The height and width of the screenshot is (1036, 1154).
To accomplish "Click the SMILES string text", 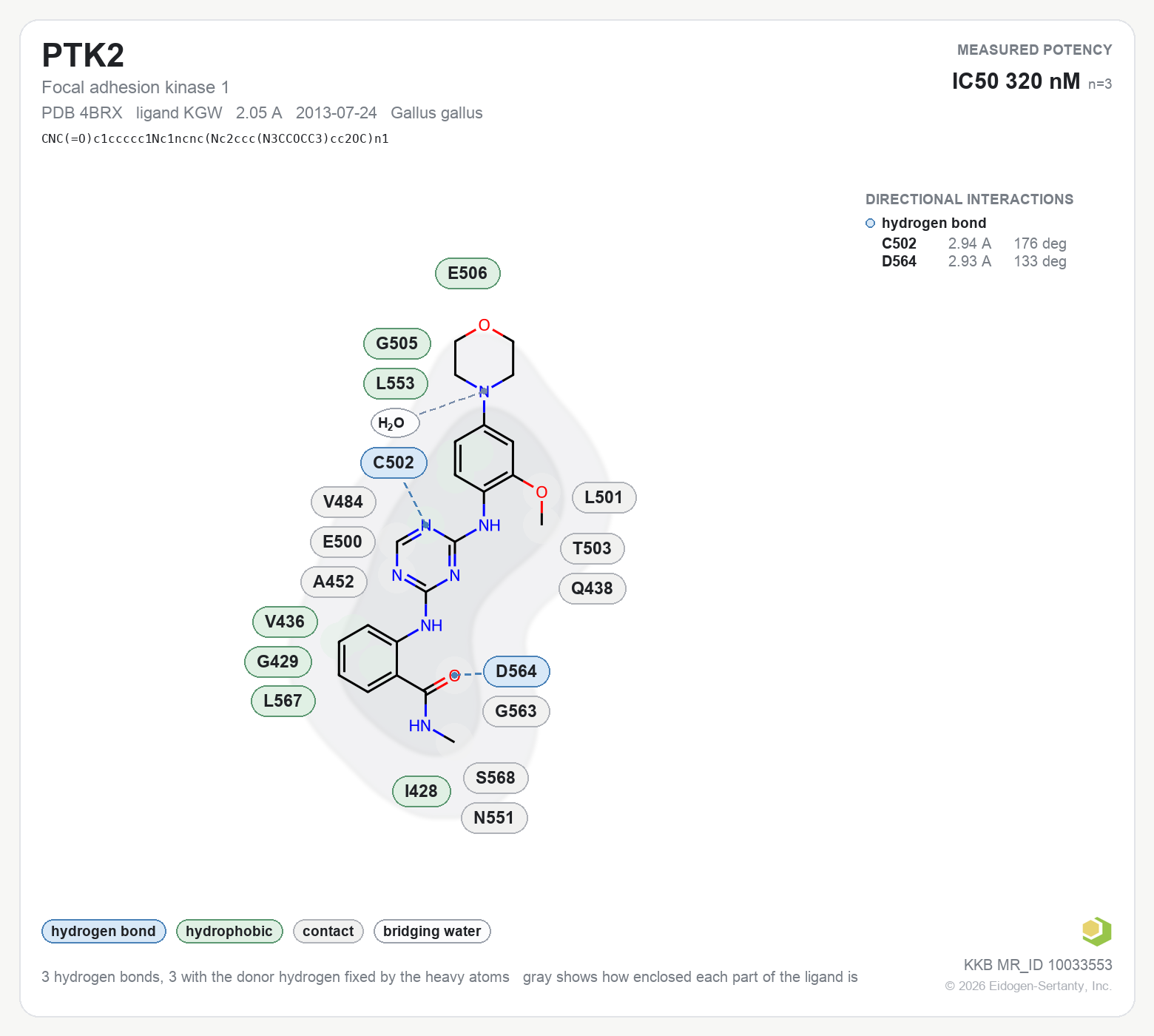I will pos(215,138).
